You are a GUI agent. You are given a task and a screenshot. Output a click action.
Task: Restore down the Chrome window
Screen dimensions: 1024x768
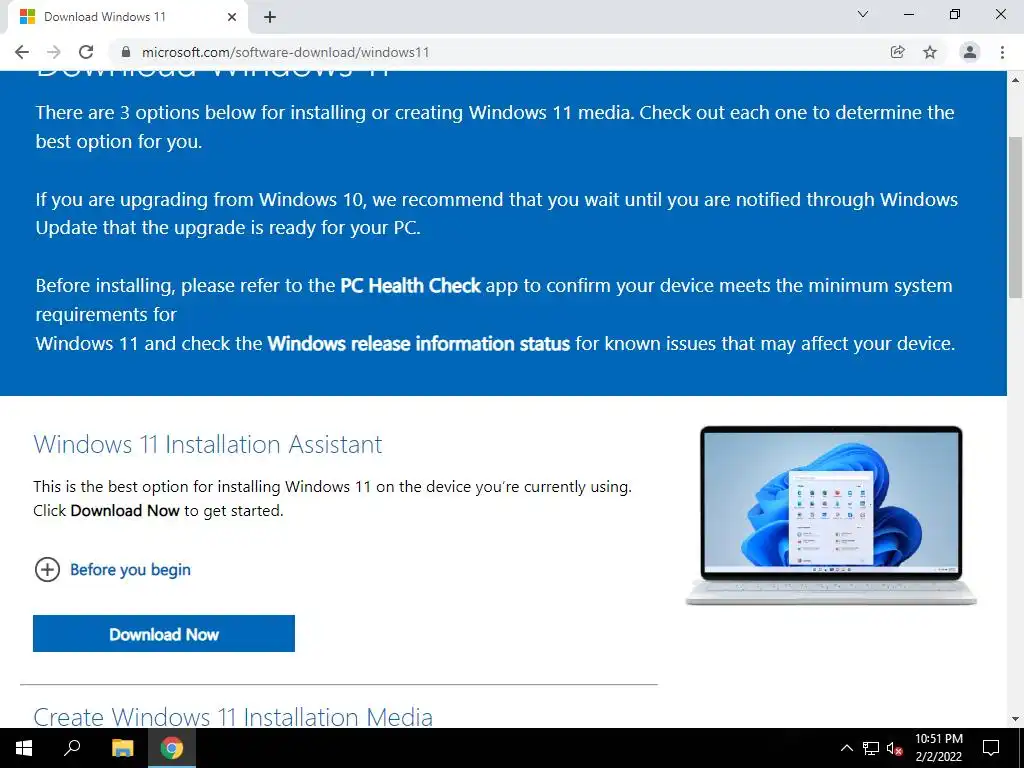point(955,14)
